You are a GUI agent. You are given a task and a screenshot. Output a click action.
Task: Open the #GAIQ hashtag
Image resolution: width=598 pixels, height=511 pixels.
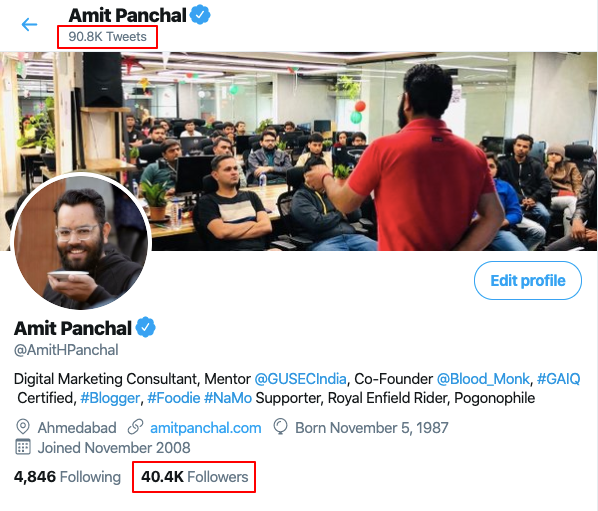pyautogui.click(x=559, y=379)
